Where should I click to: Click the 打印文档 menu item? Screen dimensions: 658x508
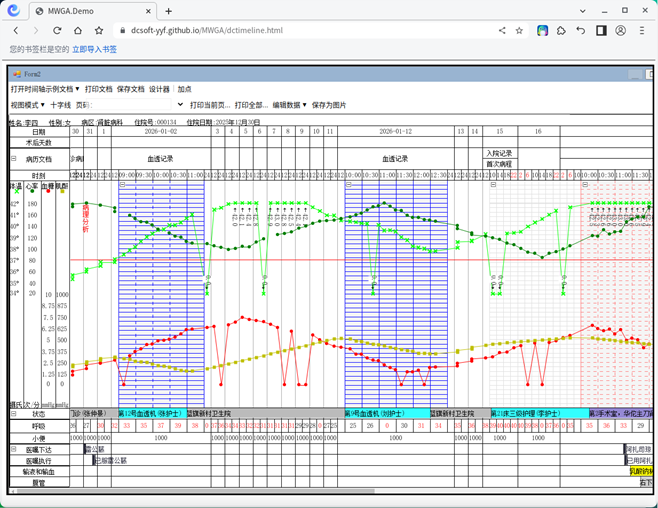click(98, 89)
